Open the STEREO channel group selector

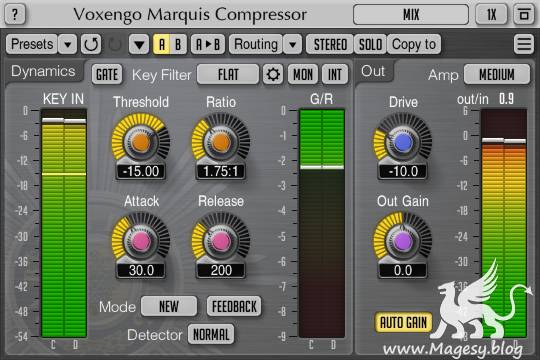[330, 44]
